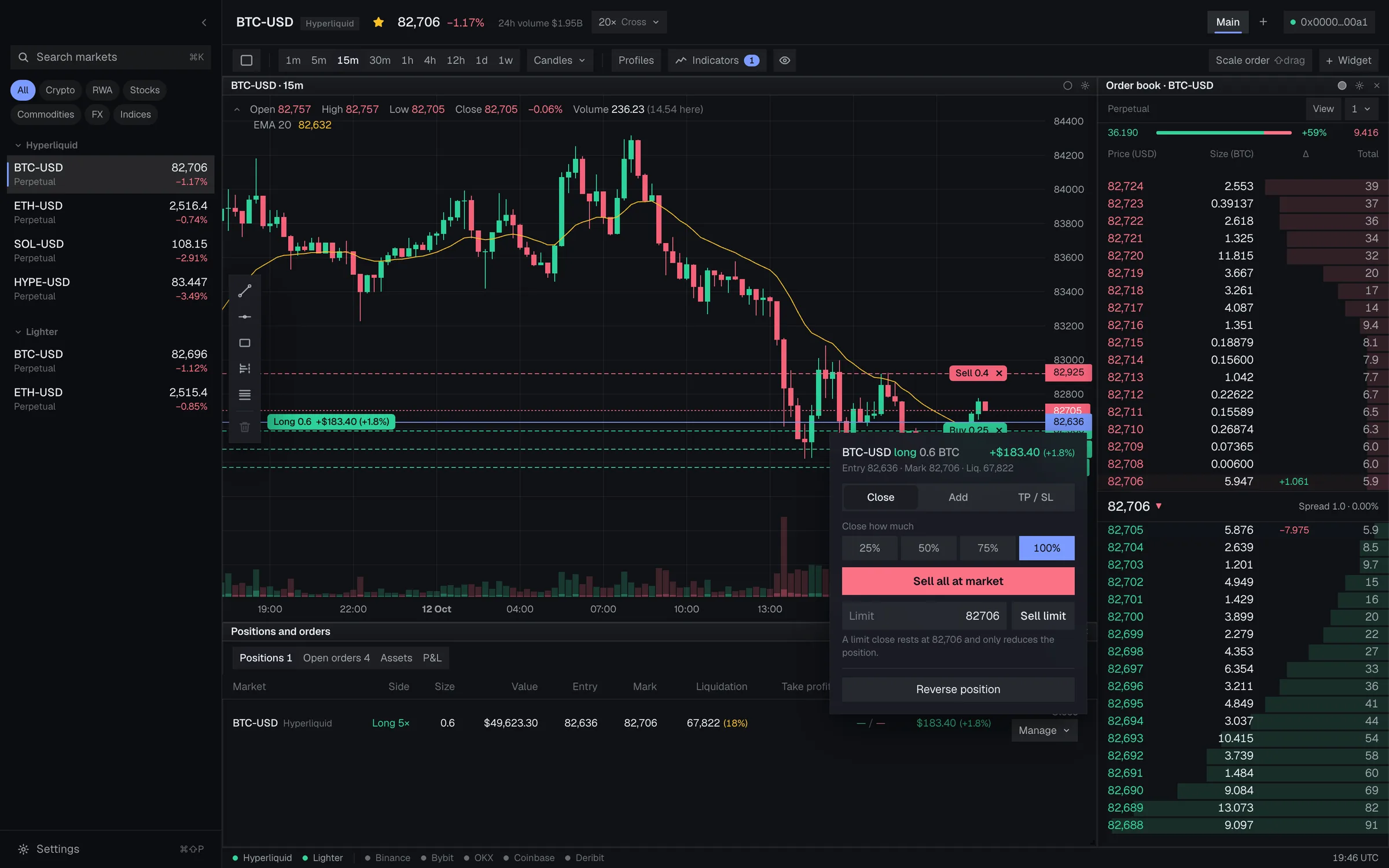Toggle the chart panel link circle
The width and height of the screenshot is (1389, 868).
[1068, 86]
